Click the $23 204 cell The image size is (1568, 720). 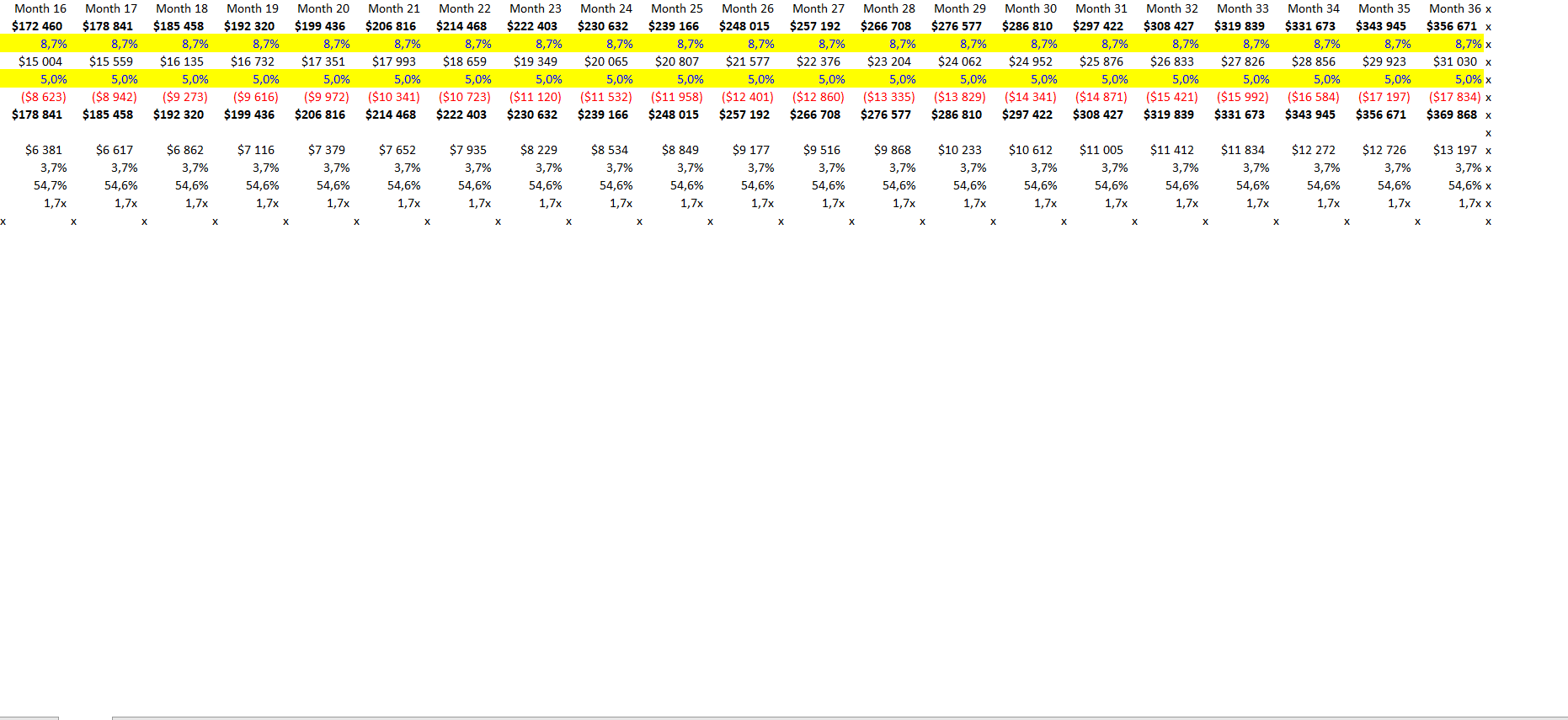click(x=889, y=61)
